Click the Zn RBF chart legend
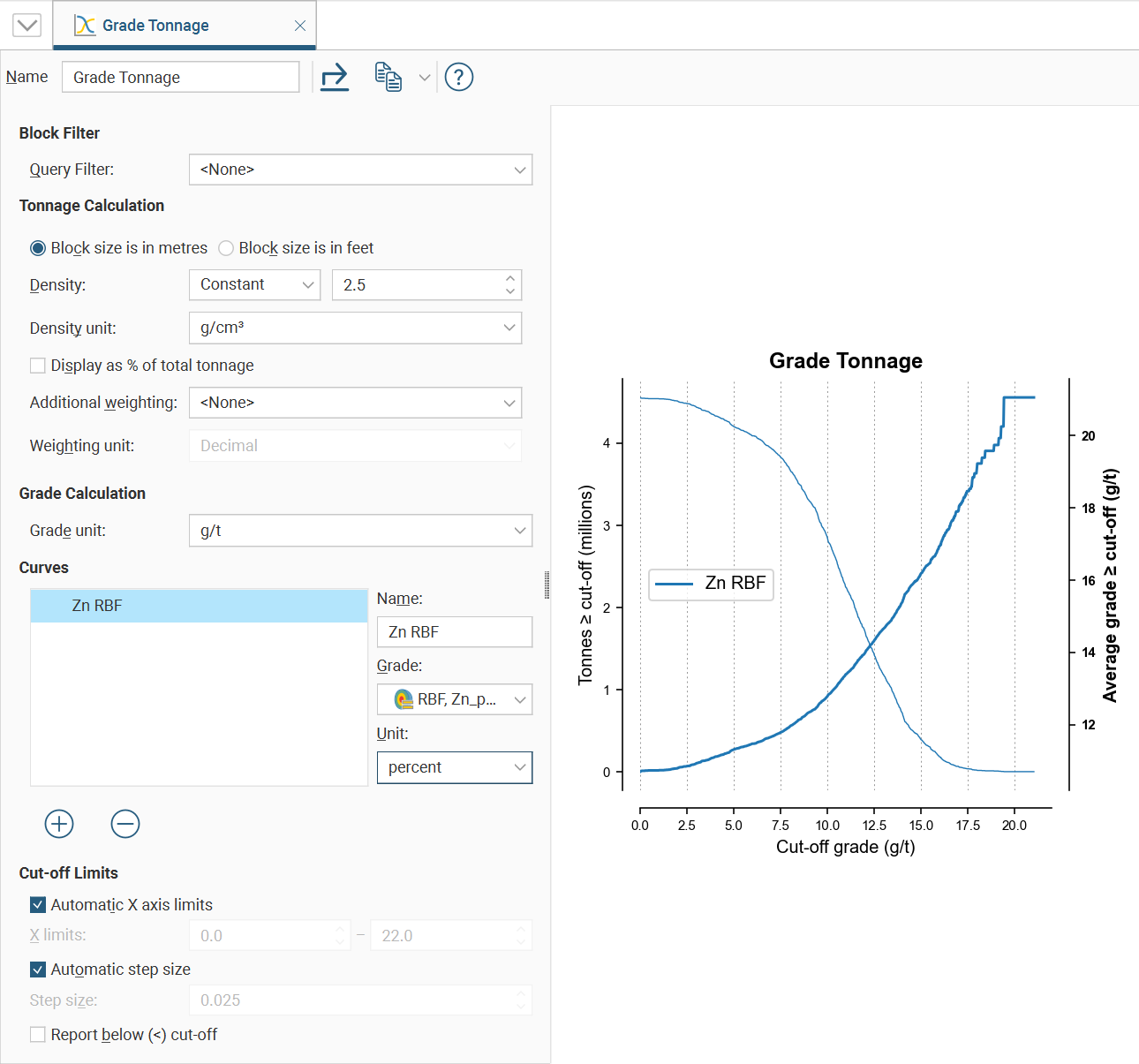 (711, 584)
